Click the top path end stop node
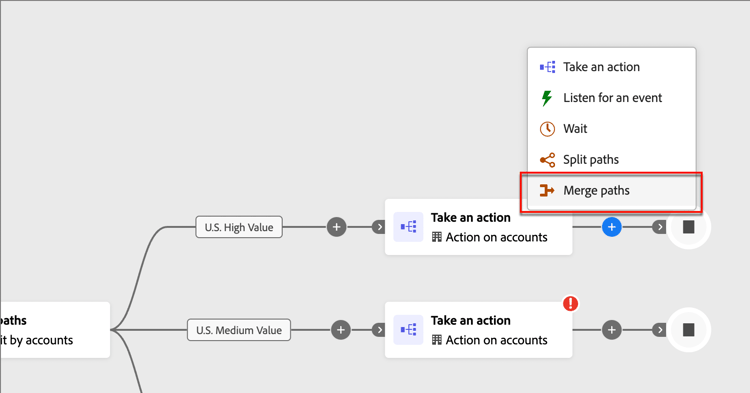Viewport: 750px width, 393px height. [x=688, y=227]
